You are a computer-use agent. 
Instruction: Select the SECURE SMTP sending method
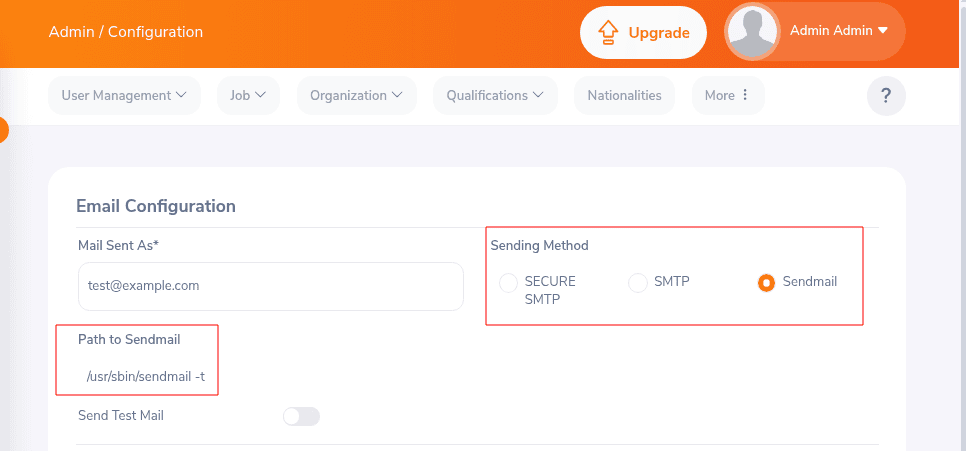(x=509, y=283)
